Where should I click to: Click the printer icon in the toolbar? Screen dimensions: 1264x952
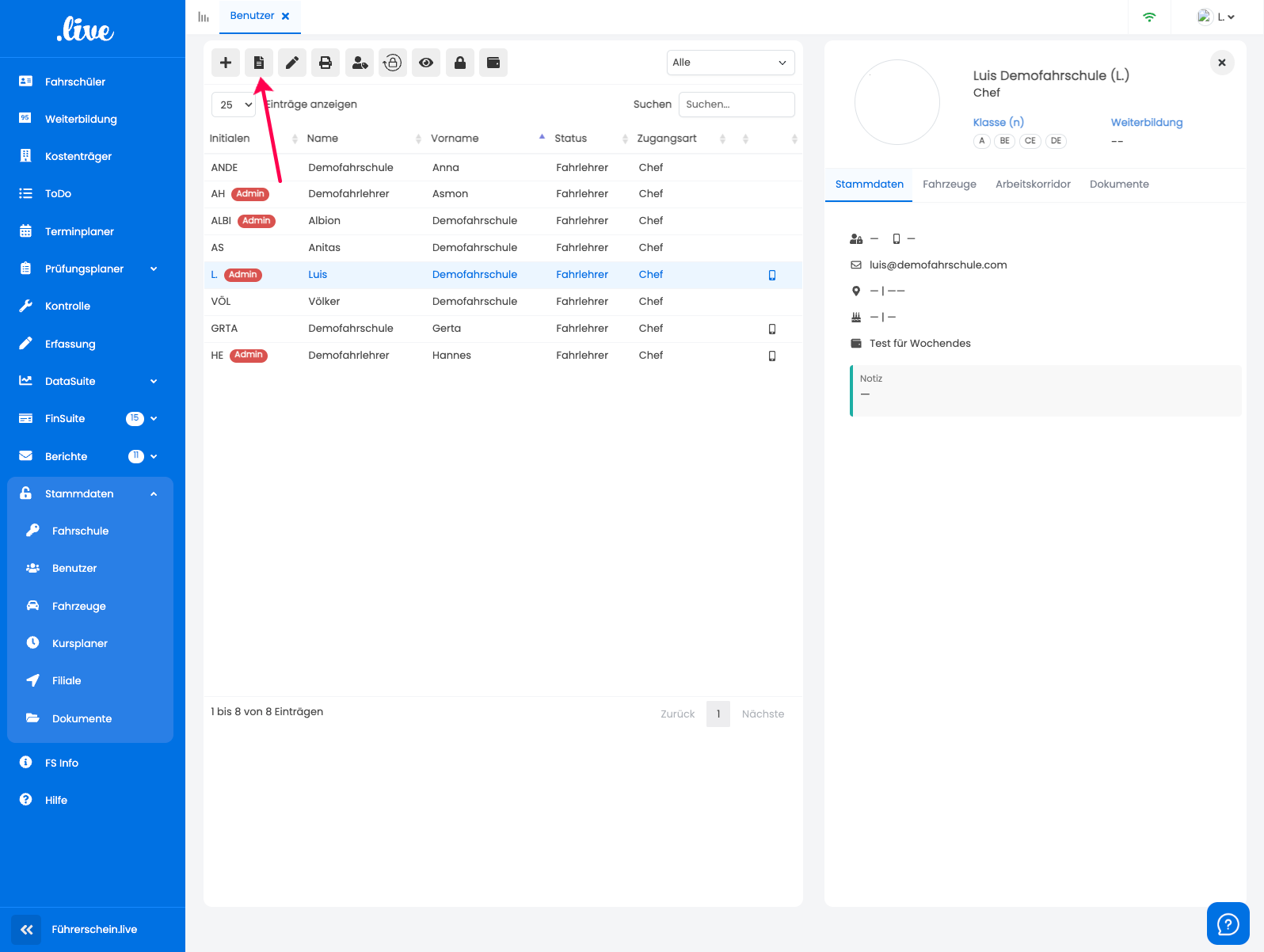coord(326,63)
